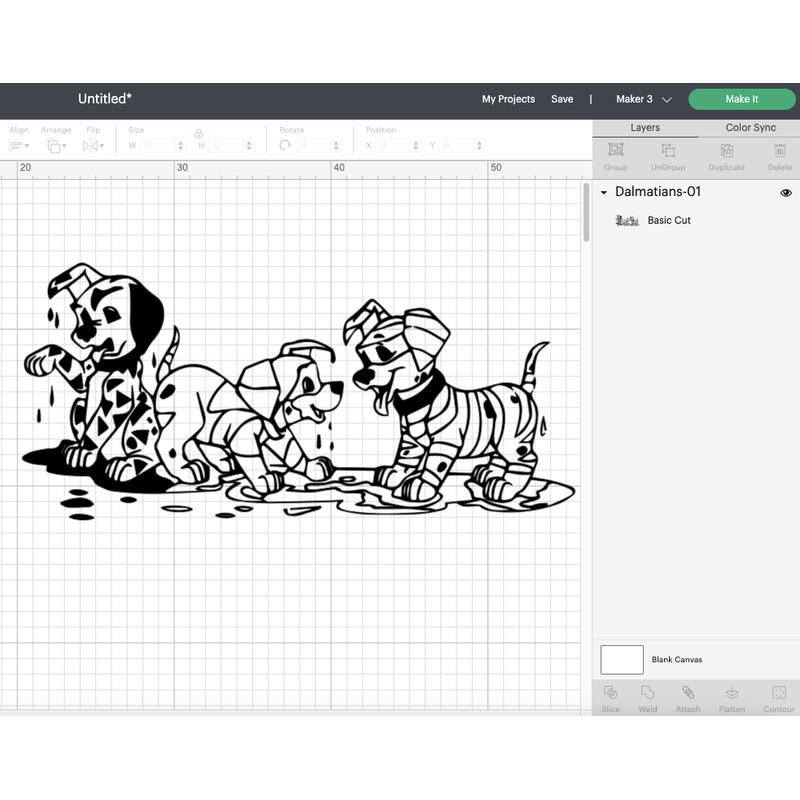Click the Blank Canvas color swatch

(x=621, y=659)
